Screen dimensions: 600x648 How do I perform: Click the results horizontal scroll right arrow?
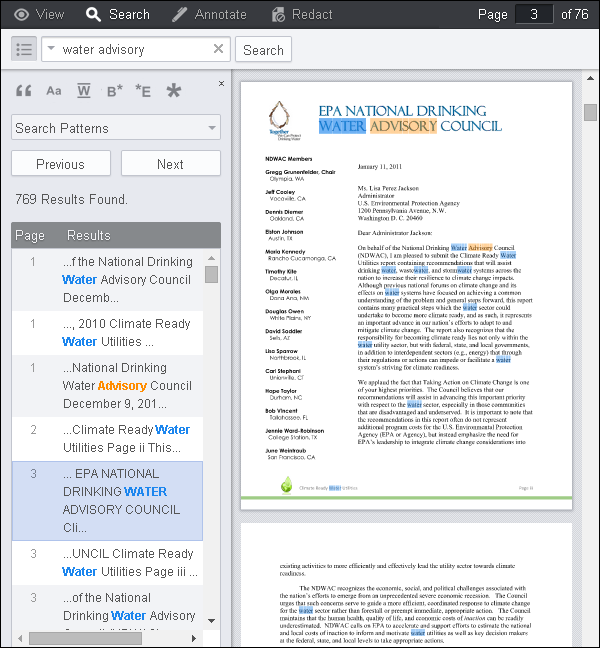click(193, 638)
